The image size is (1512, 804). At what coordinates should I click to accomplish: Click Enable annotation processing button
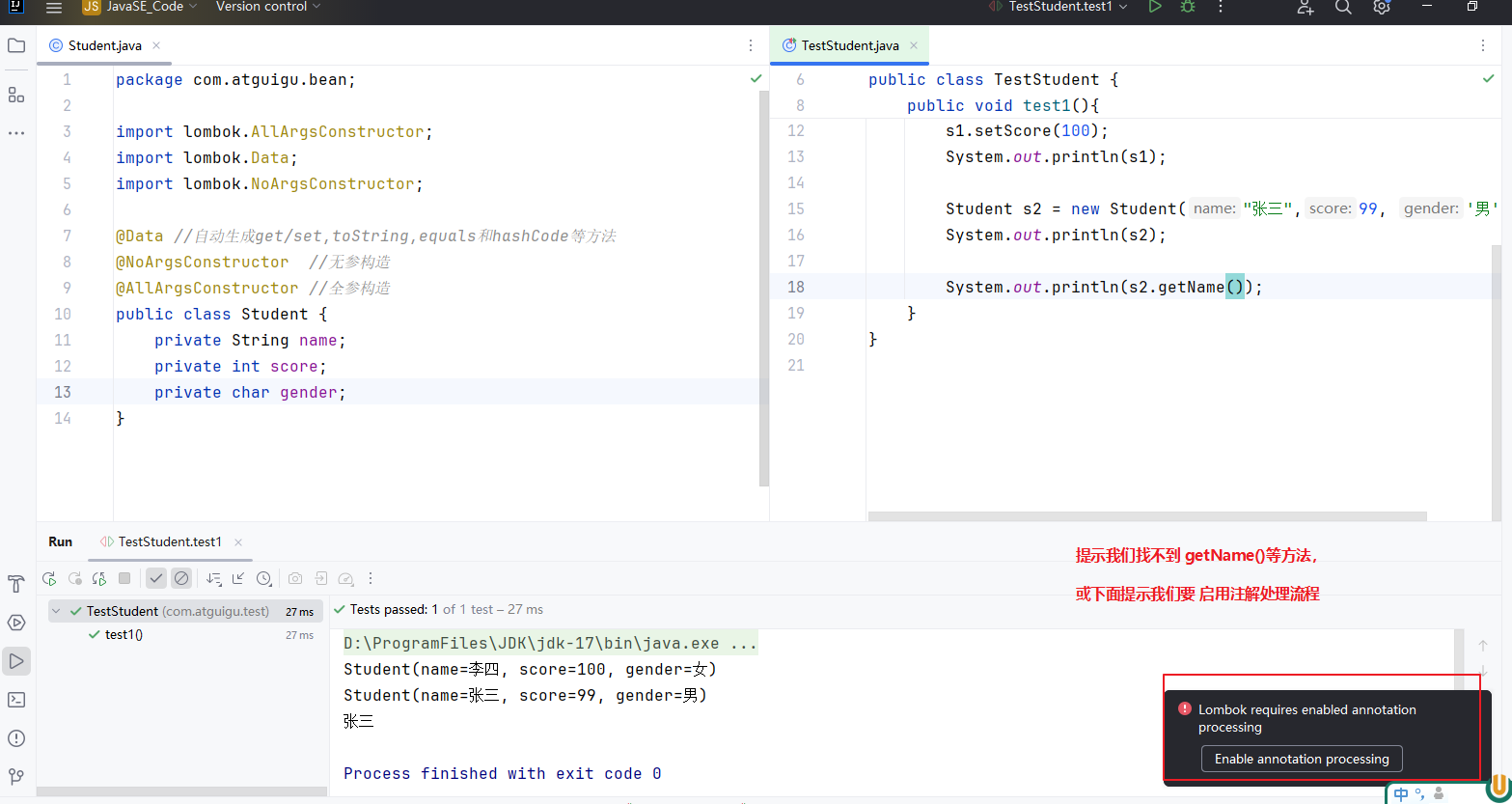point(1302,759)
